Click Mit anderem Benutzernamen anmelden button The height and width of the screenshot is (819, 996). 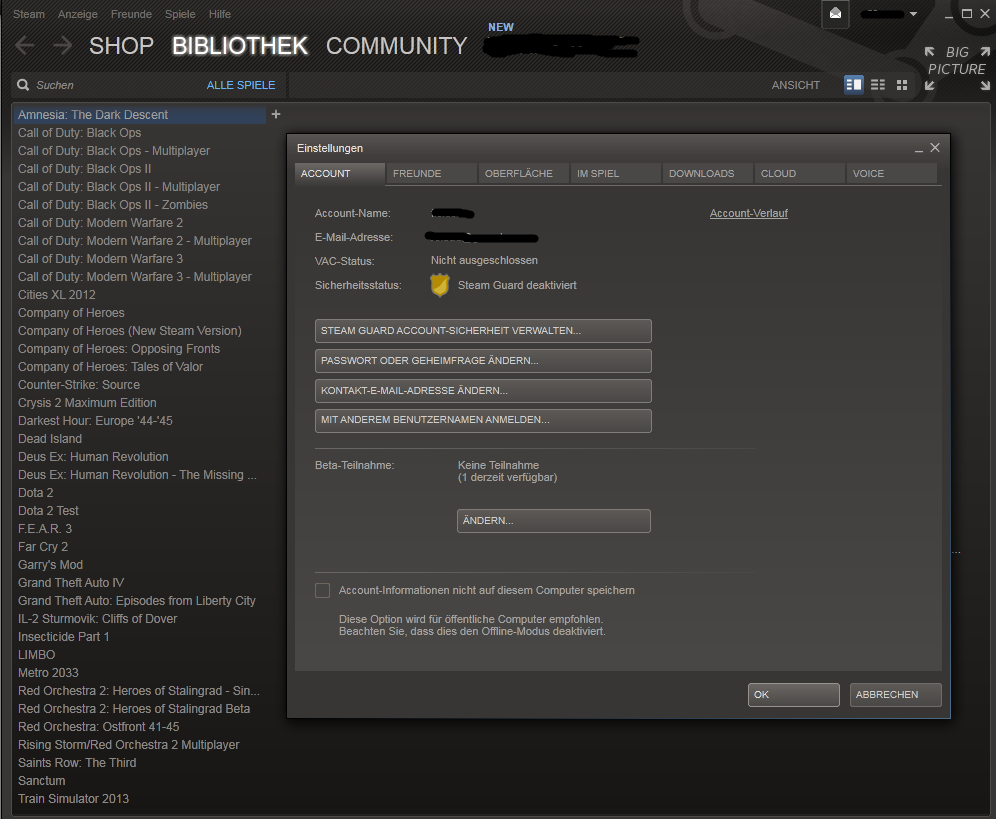tap(483, 420)
